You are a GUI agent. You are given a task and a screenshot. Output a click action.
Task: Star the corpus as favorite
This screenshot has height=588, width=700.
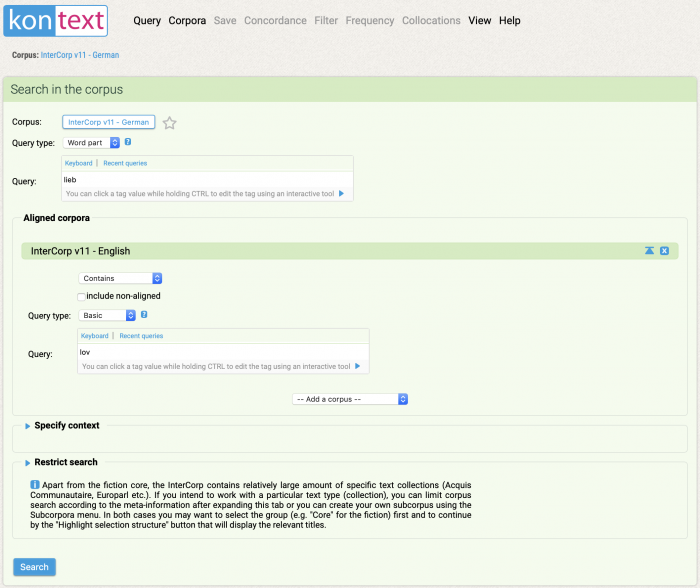(170, 123)
